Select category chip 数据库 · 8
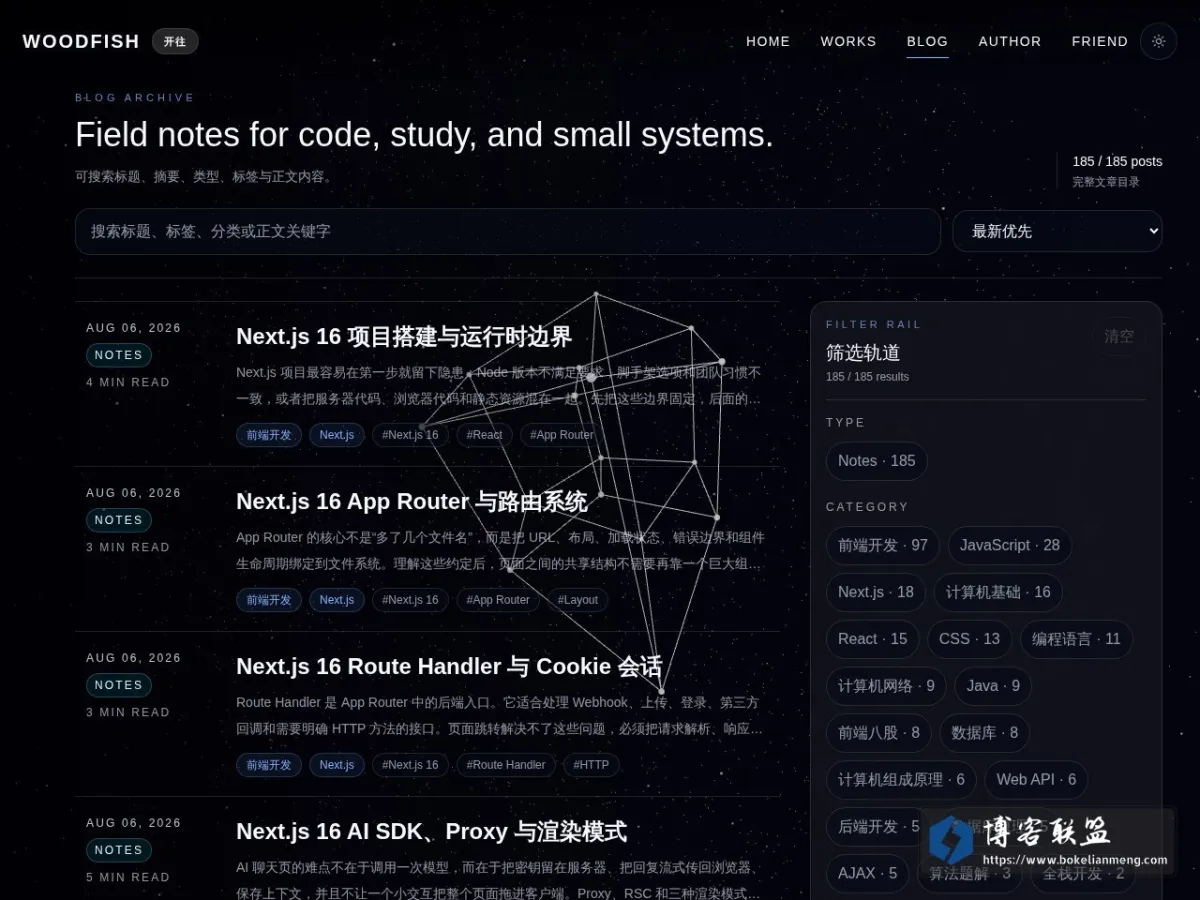The image size is (1200, 900). tap(985, 733)
